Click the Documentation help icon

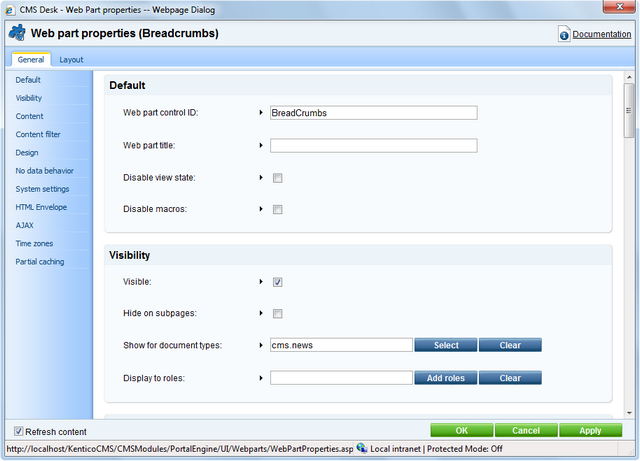click(564, 35)
